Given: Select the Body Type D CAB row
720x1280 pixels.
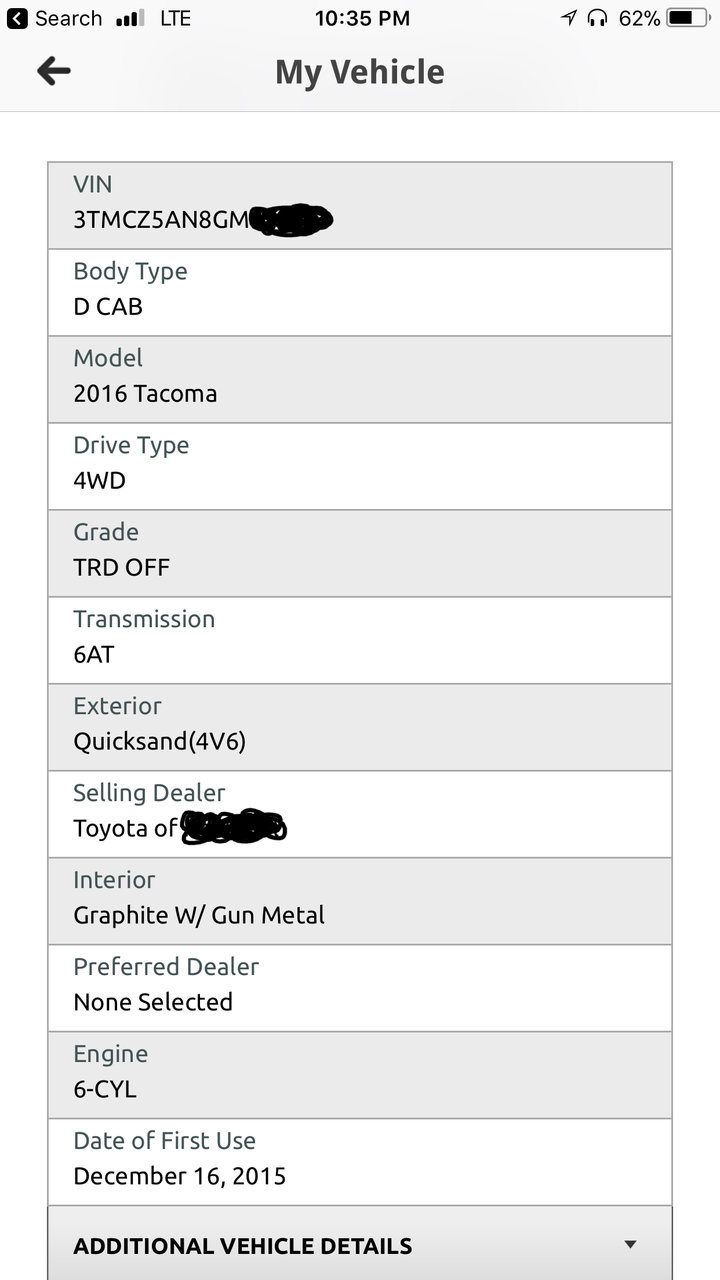Looking at the screenshot, I should tap(360, 292).
